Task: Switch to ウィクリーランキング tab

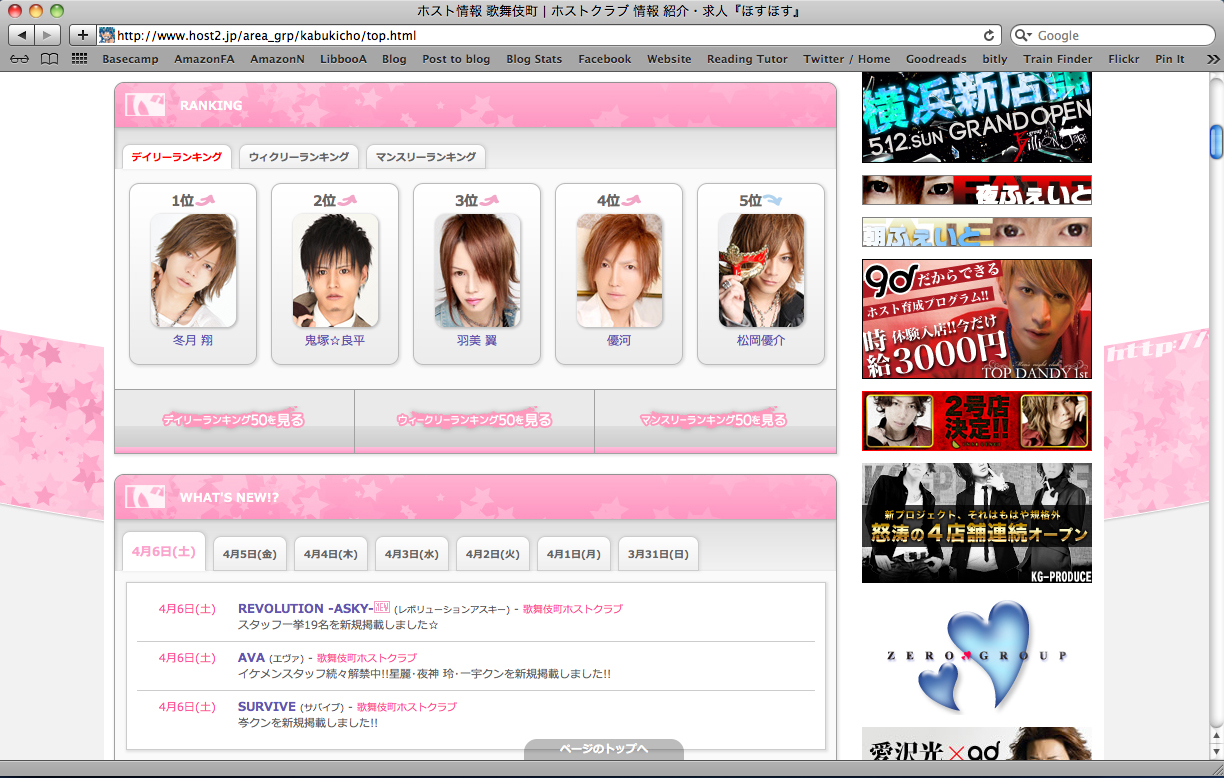Action: pyautogui.click(x=298, y=157)
